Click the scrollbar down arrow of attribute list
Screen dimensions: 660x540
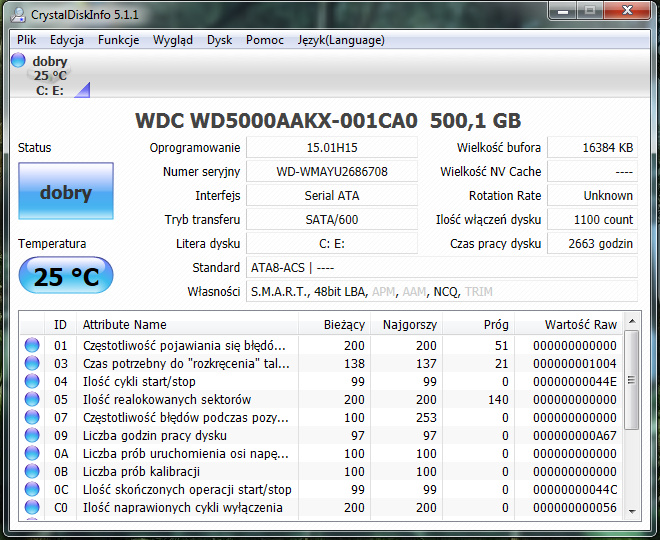pyautogui.click(x=632, y=511)
